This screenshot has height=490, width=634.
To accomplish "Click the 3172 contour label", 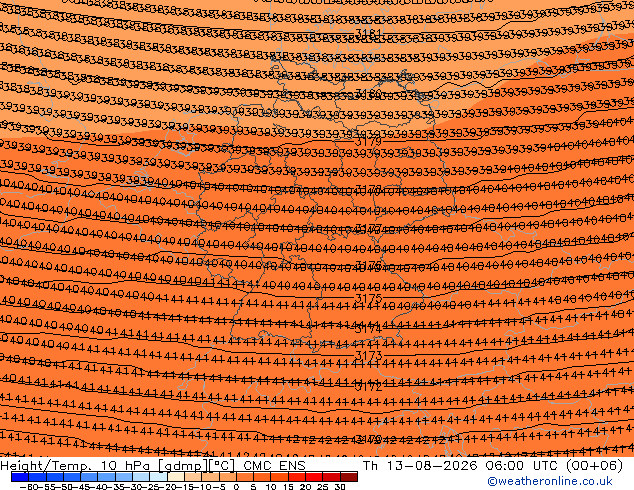I will (x=368, y=387).
